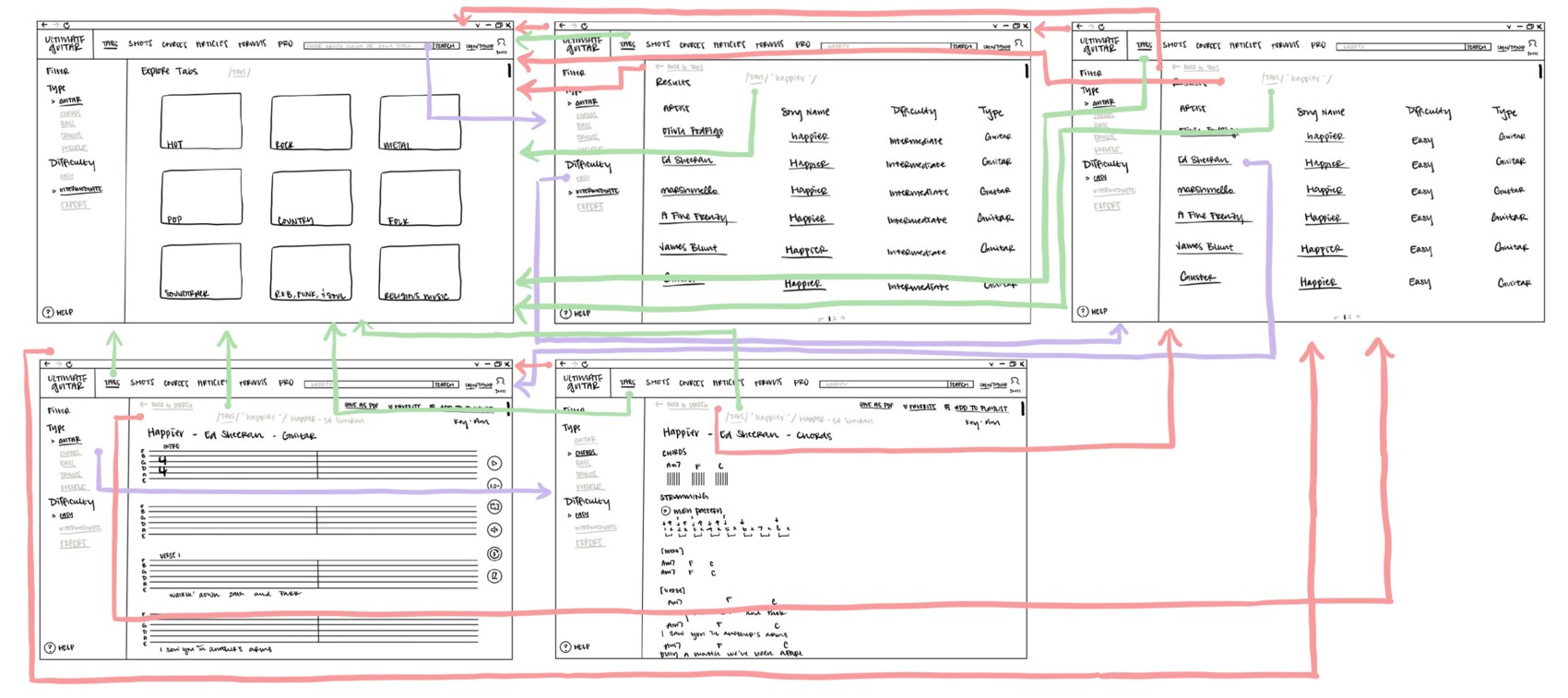Screen dimensions: 1568x698
Task: Click Save as PDF on chords screen
Action: pos(876,406)
